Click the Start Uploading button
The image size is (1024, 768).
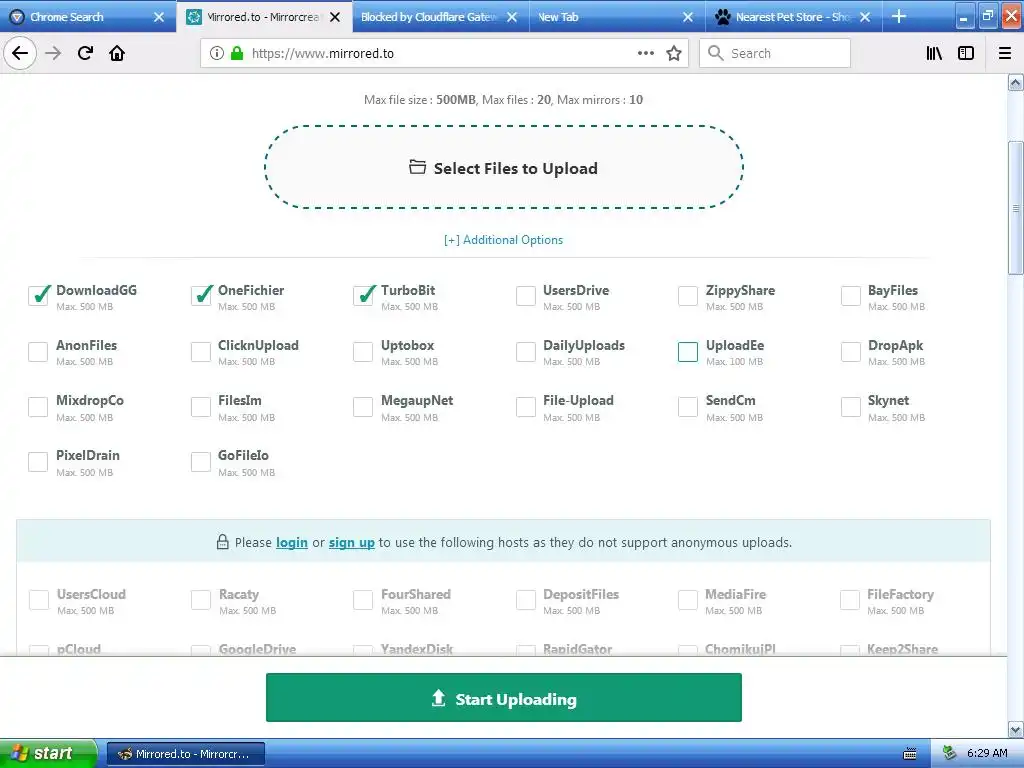504,697
